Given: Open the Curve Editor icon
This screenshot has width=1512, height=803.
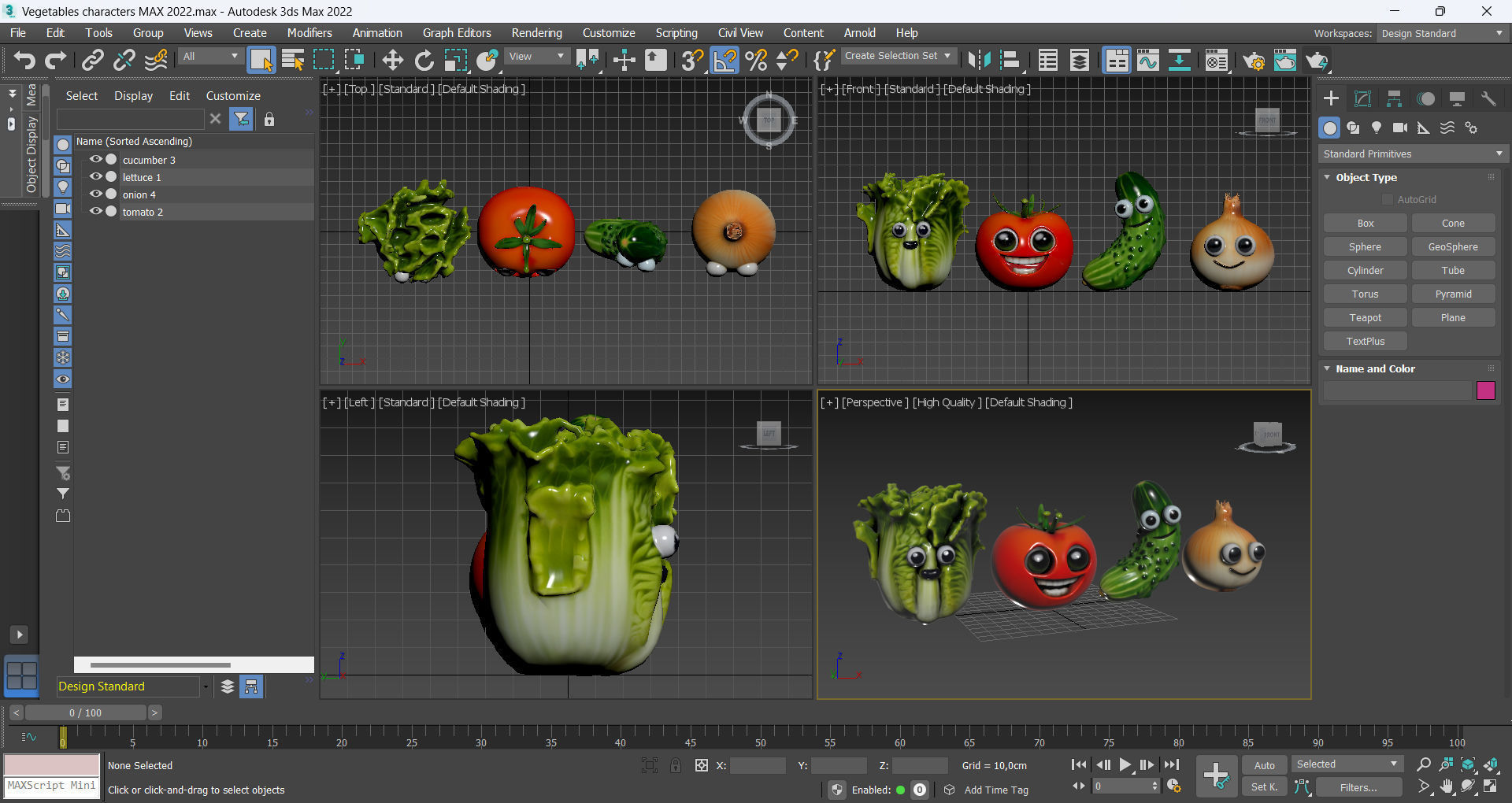Looking at the screenshot, I should click(1148, 60).
